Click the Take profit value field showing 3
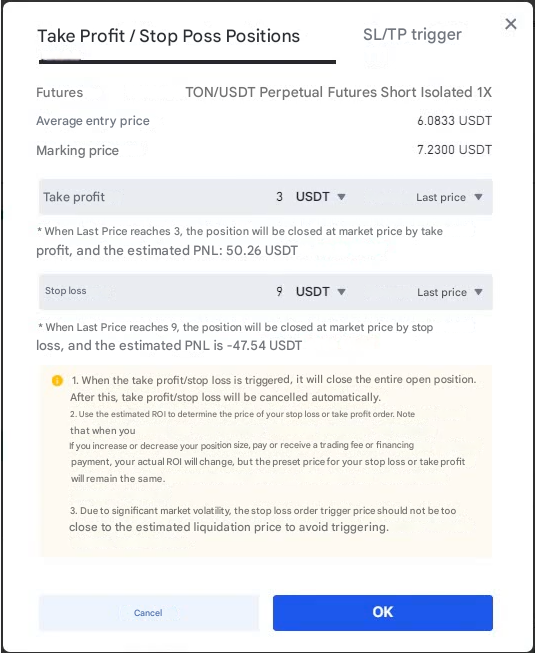 coord(279,197)
